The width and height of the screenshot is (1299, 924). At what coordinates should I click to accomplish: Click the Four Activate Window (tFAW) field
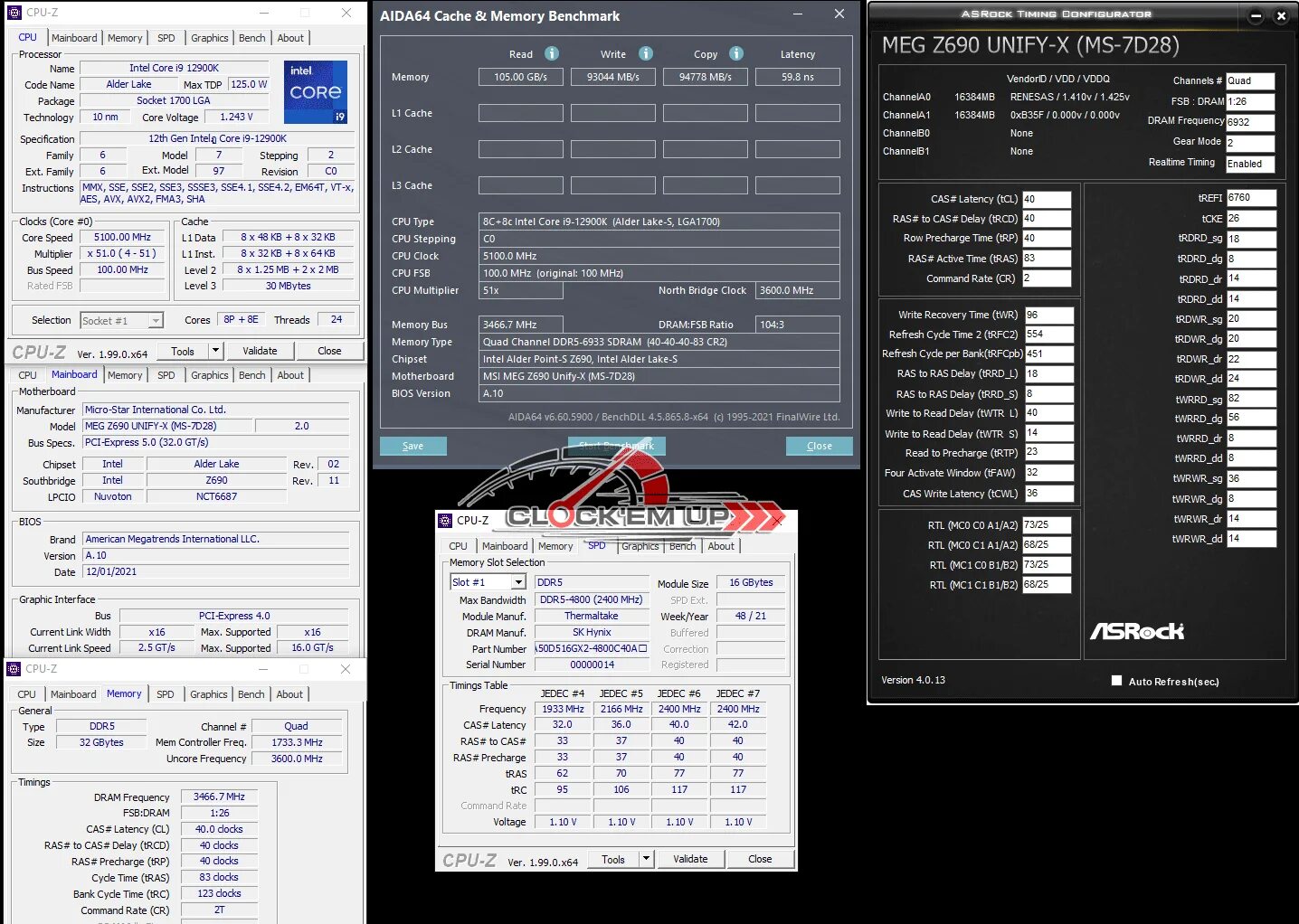(1048, 473)
